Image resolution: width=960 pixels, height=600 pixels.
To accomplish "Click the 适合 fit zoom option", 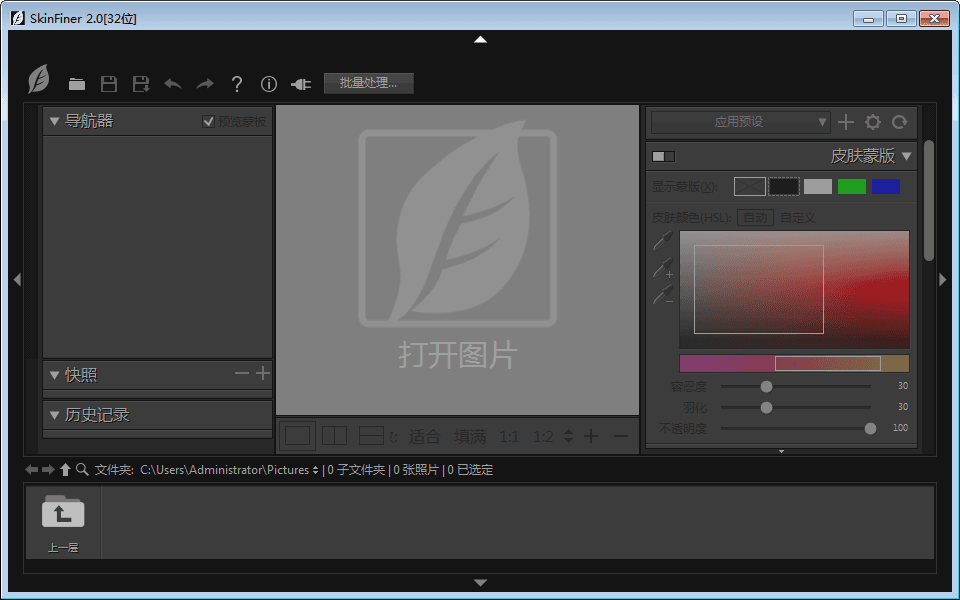I will (424, 437).
